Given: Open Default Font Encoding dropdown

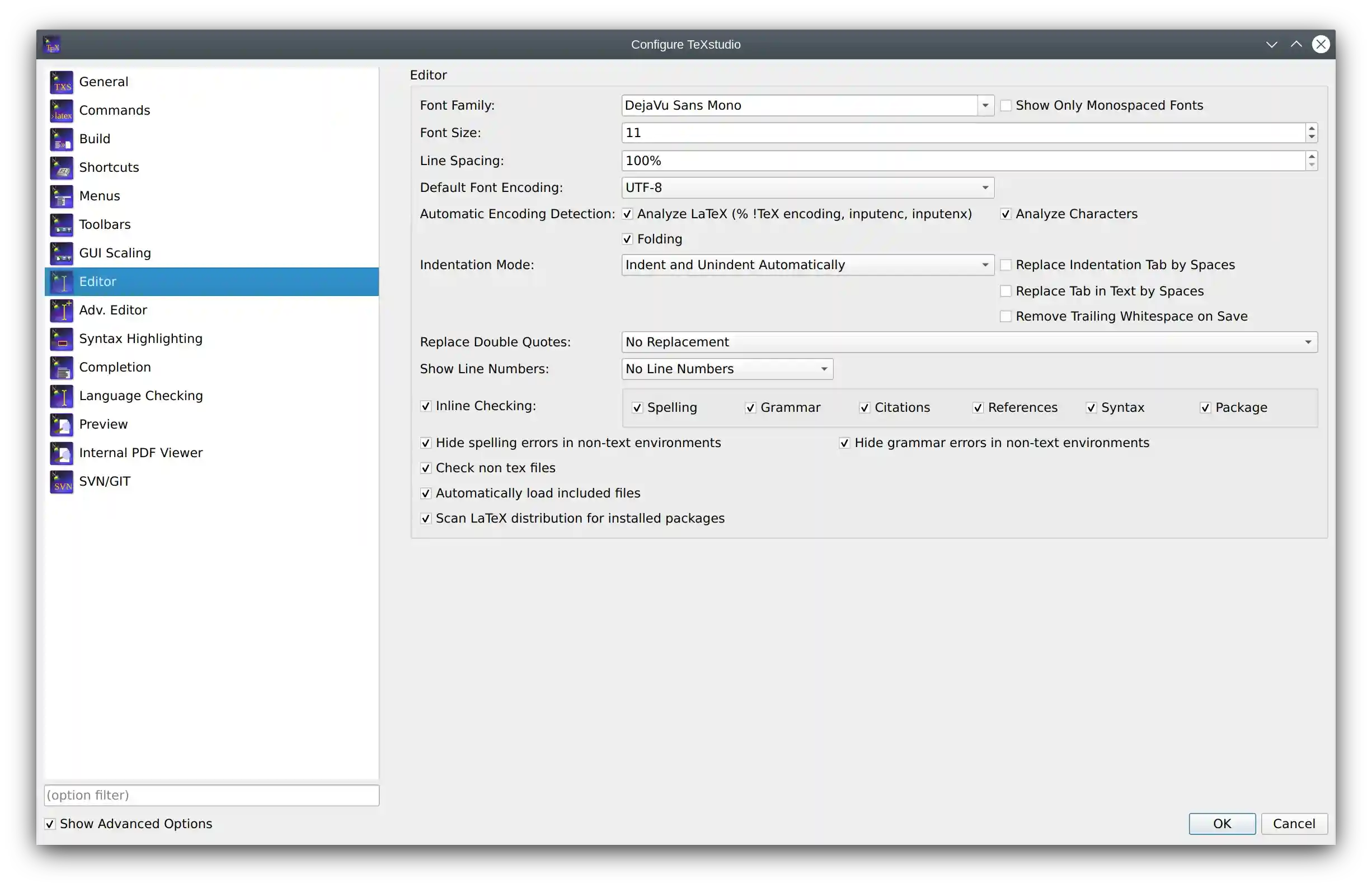Looking at the screenshot, I should [x=807, y=188].
